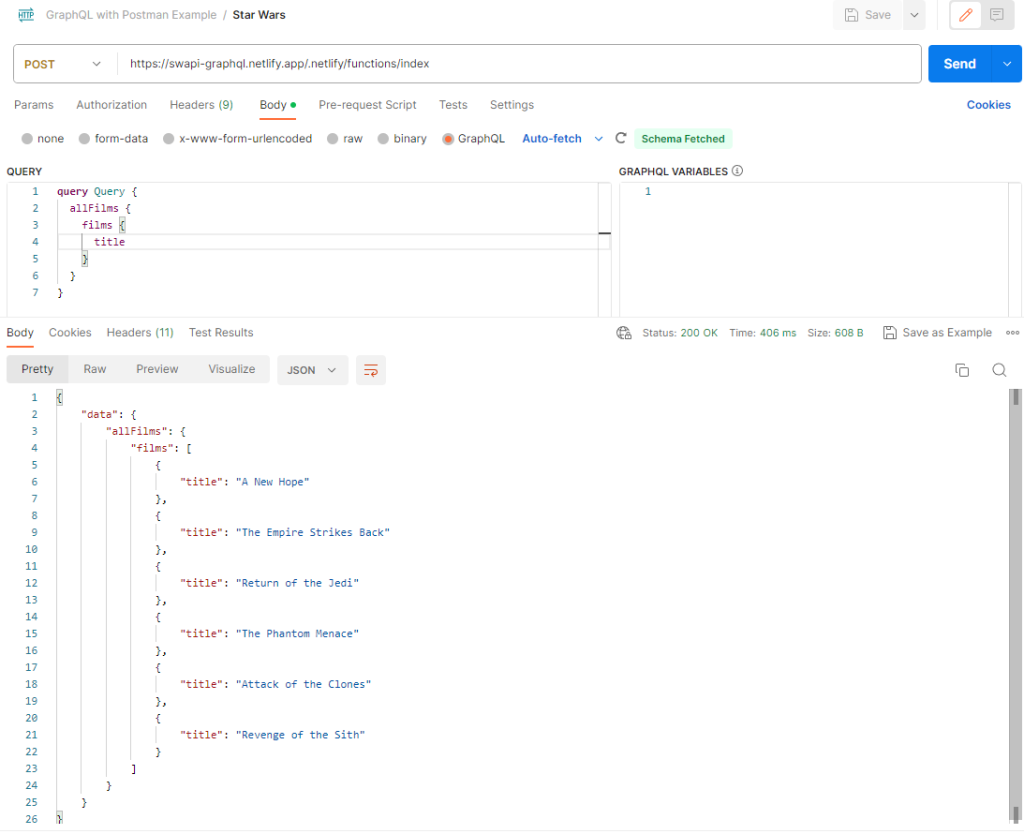Open the comments icon
This screenshot has height=834, width=1024.
pyautogui.click(x=996, y=15)
